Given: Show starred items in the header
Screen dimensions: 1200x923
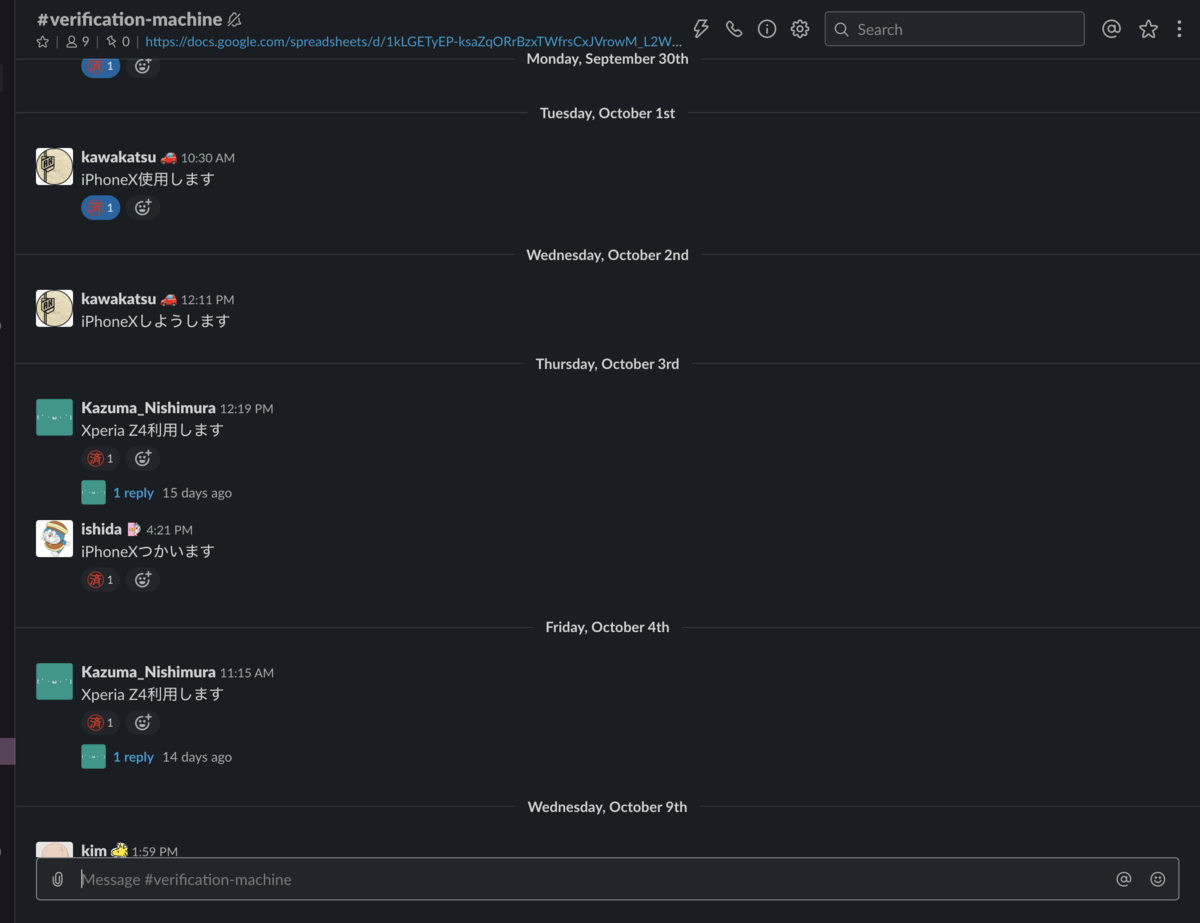Looking at the screenshot, I should click(1148, 29).
